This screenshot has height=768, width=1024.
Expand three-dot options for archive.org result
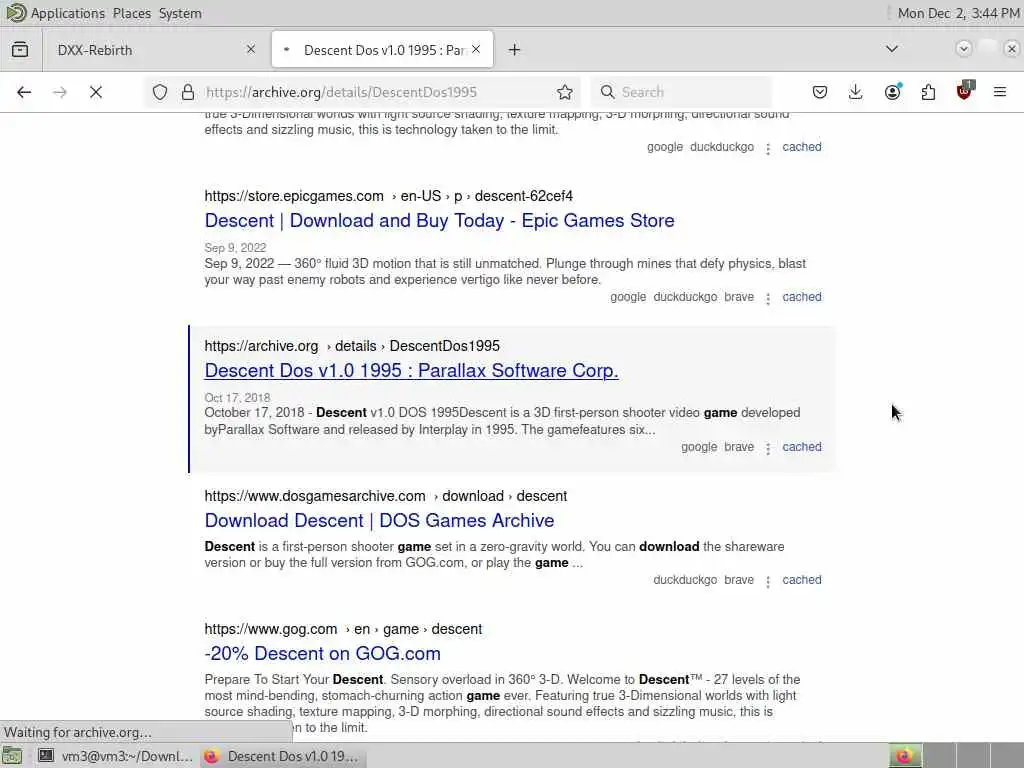(768, 449)
